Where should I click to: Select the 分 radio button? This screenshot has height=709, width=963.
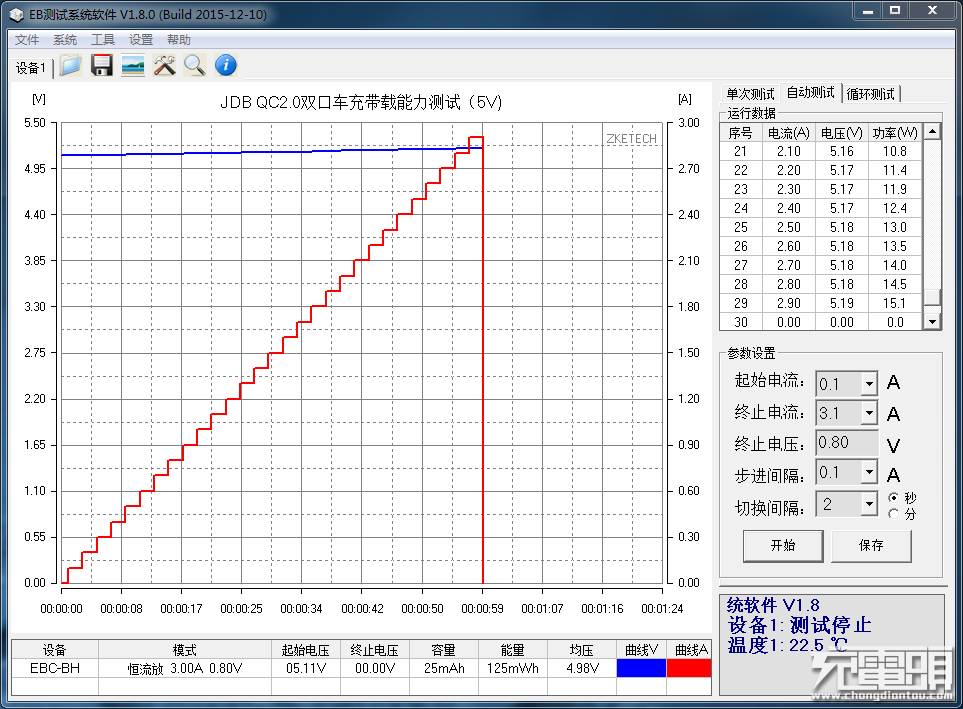coord(894,513)
